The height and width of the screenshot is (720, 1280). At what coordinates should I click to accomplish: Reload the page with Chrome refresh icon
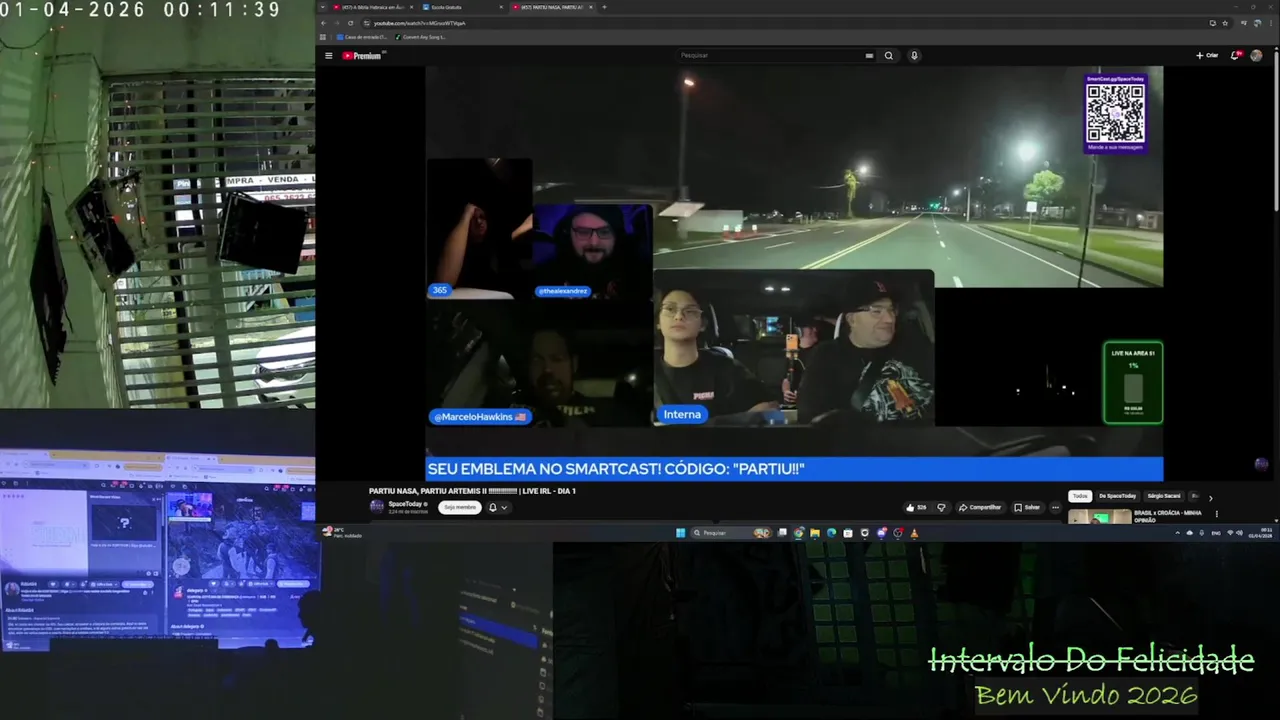point(350,23)
